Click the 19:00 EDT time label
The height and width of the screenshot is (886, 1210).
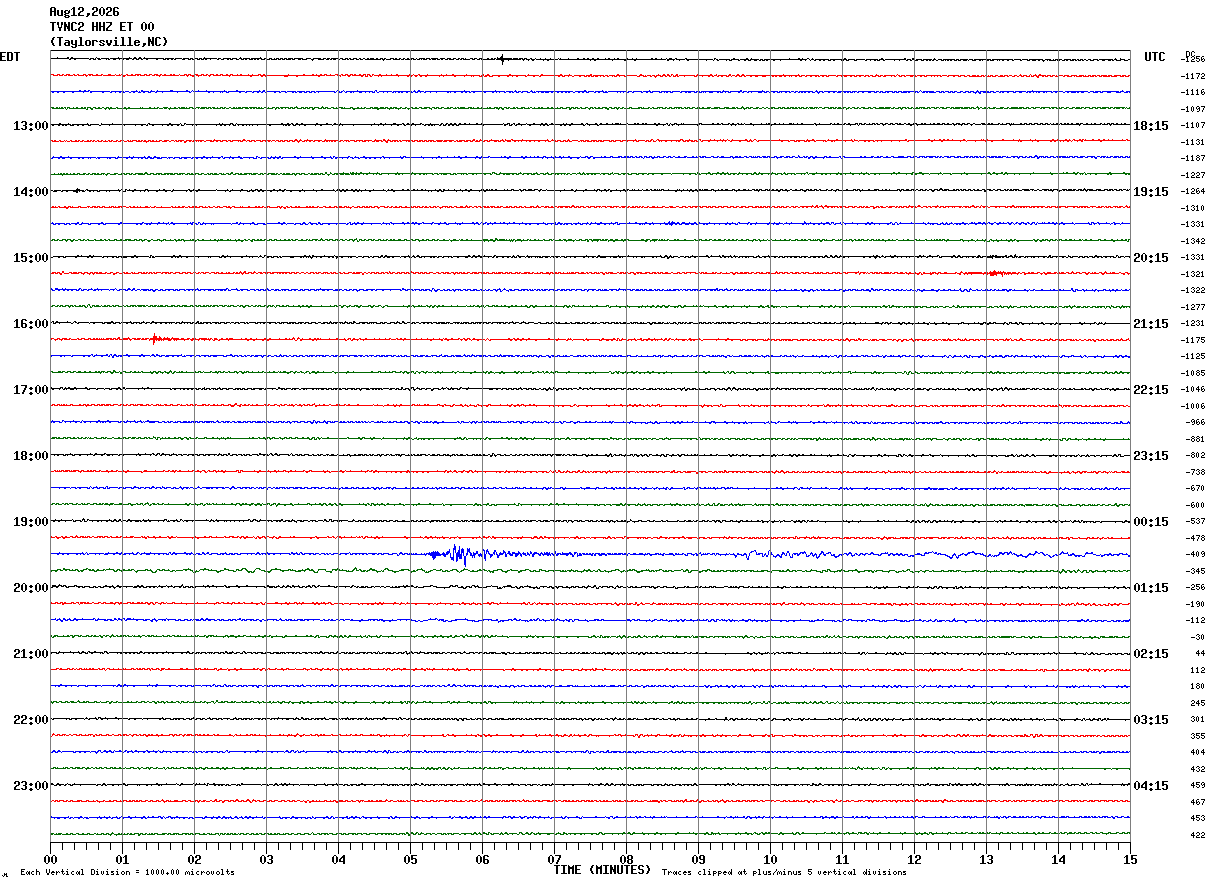coord(30,522)
